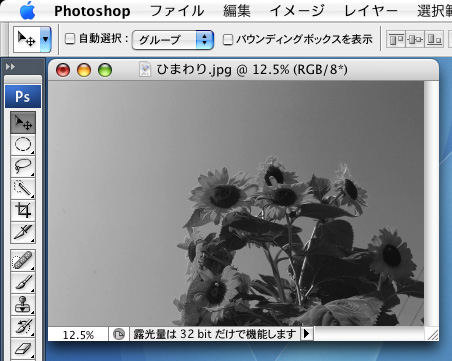Open the Apple menu
Screen dimensions: 452x361
click(27, 11)
